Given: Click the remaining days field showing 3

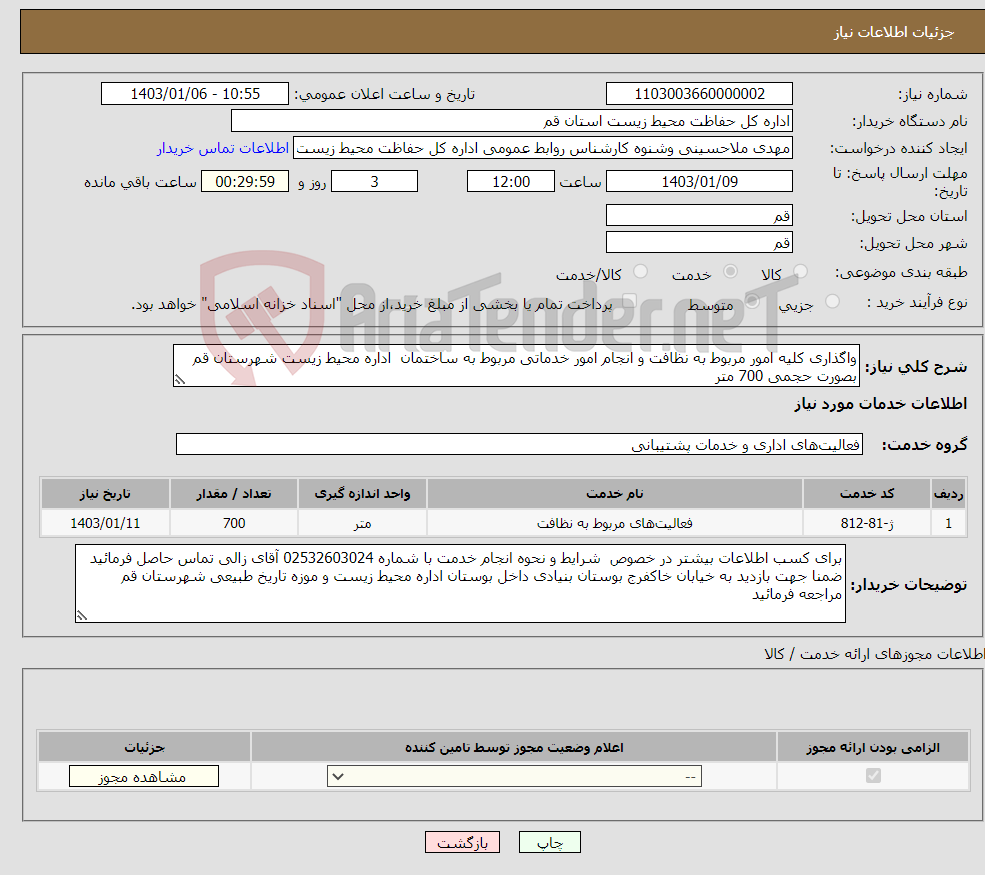Looking at the screenshot, I should click(x=374, y=182).
